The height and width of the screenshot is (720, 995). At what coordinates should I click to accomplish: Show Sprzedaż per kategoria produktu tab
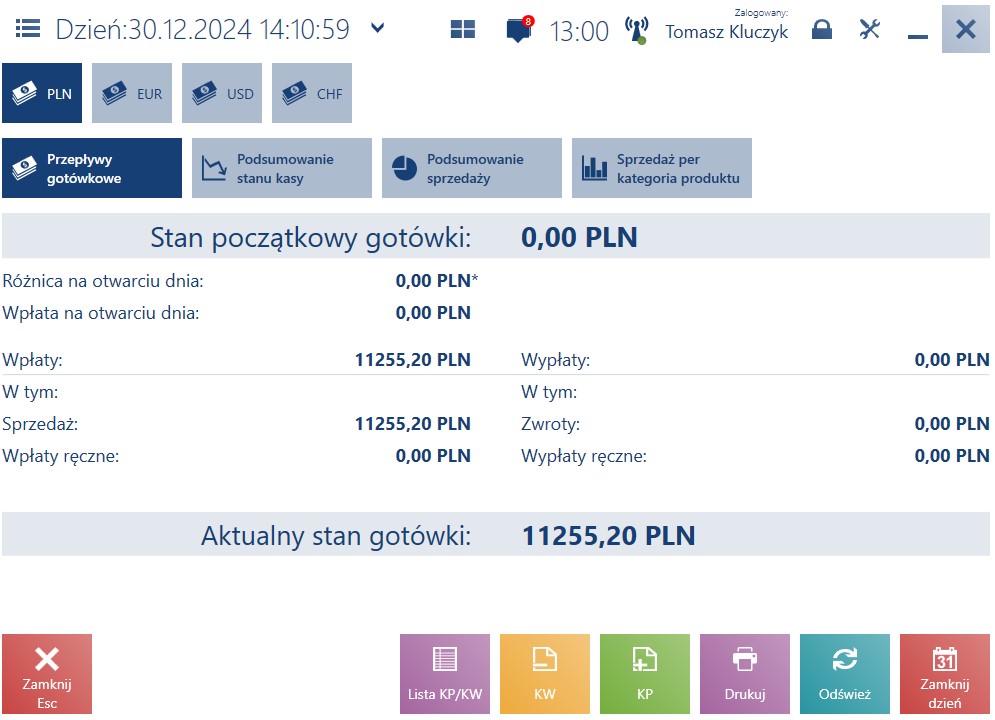(x=662, y=168)
